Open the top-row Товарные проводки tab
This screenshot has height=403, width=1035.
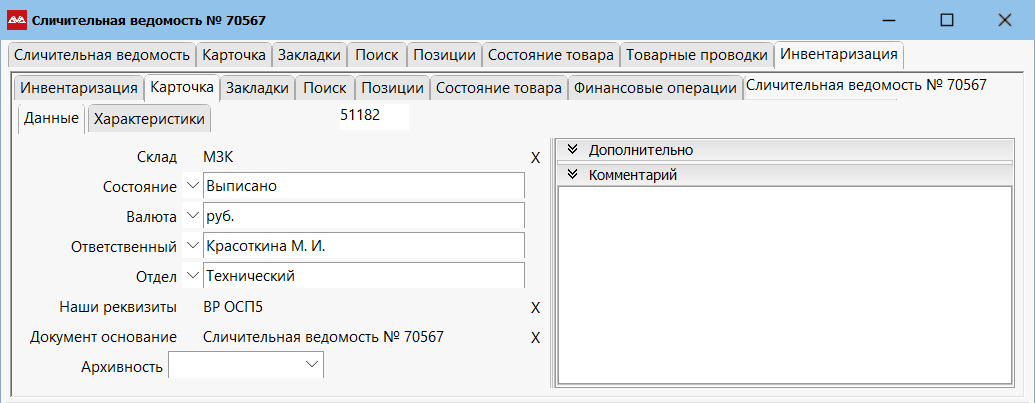[x=697, y=55]
